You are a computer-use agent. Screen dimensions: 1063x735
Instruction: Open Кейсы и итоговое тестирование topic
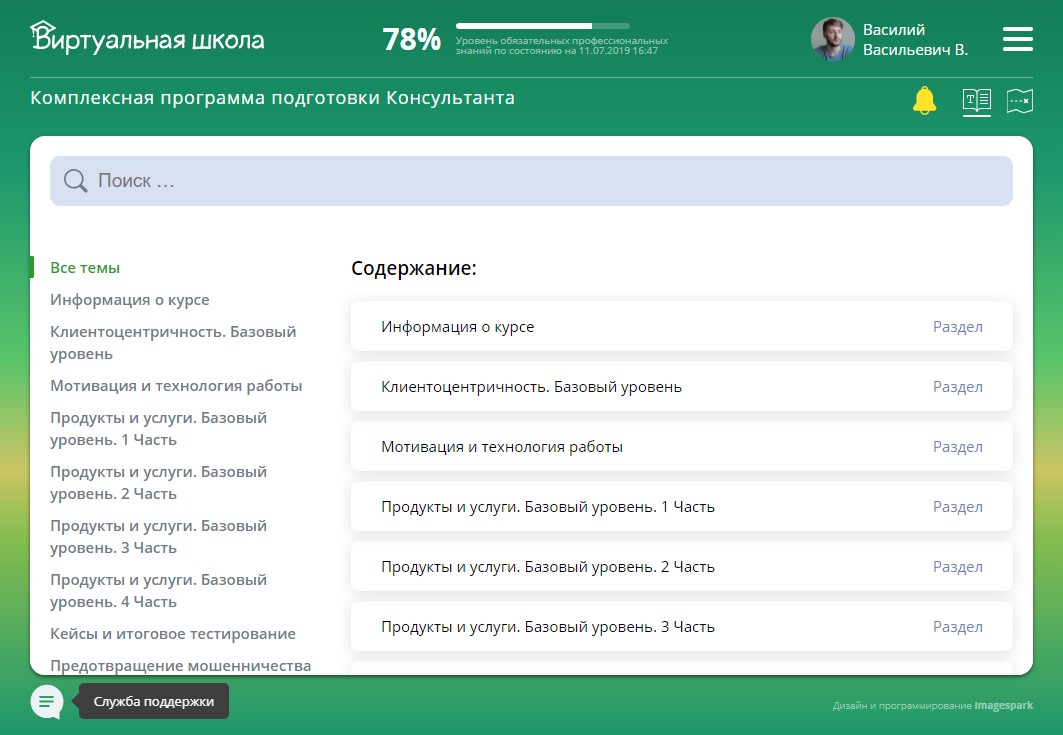click(173, 634)
